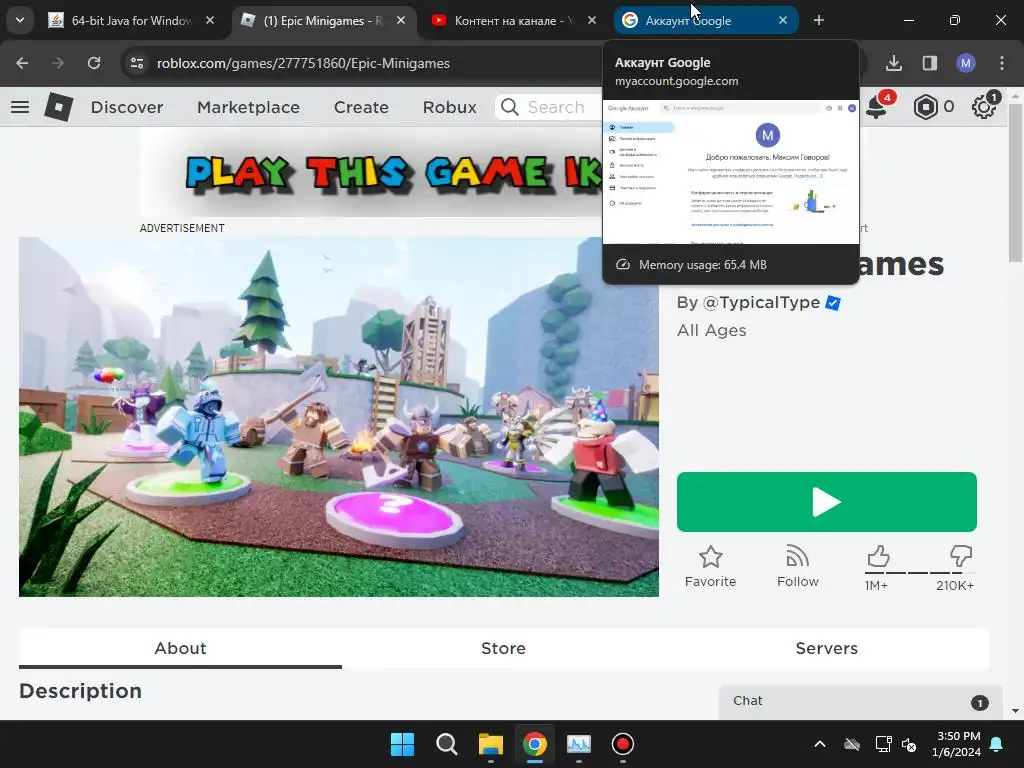1024x768 pixels.
Task: Open the monitor app icon in taskbar
Action: [579, 744]
